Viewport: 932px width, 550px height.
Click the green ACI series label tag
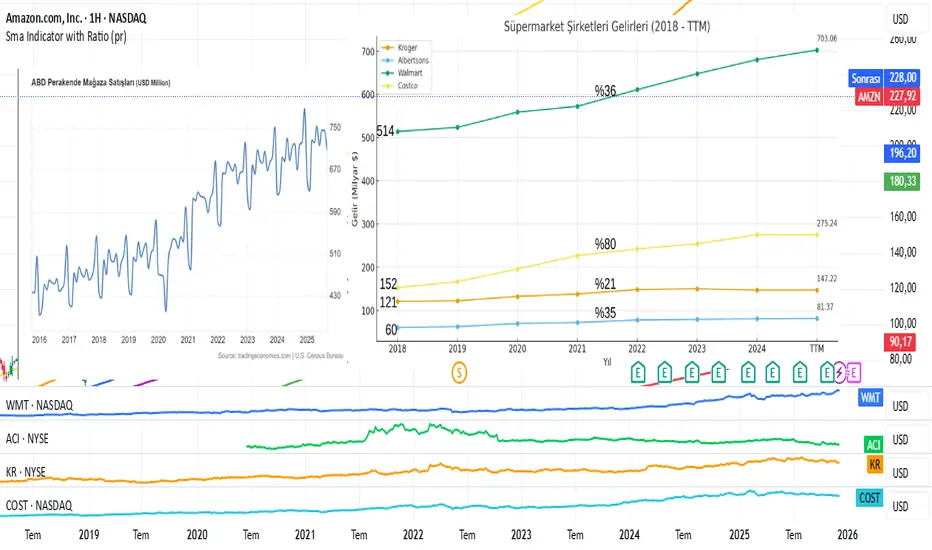[873, 445]
